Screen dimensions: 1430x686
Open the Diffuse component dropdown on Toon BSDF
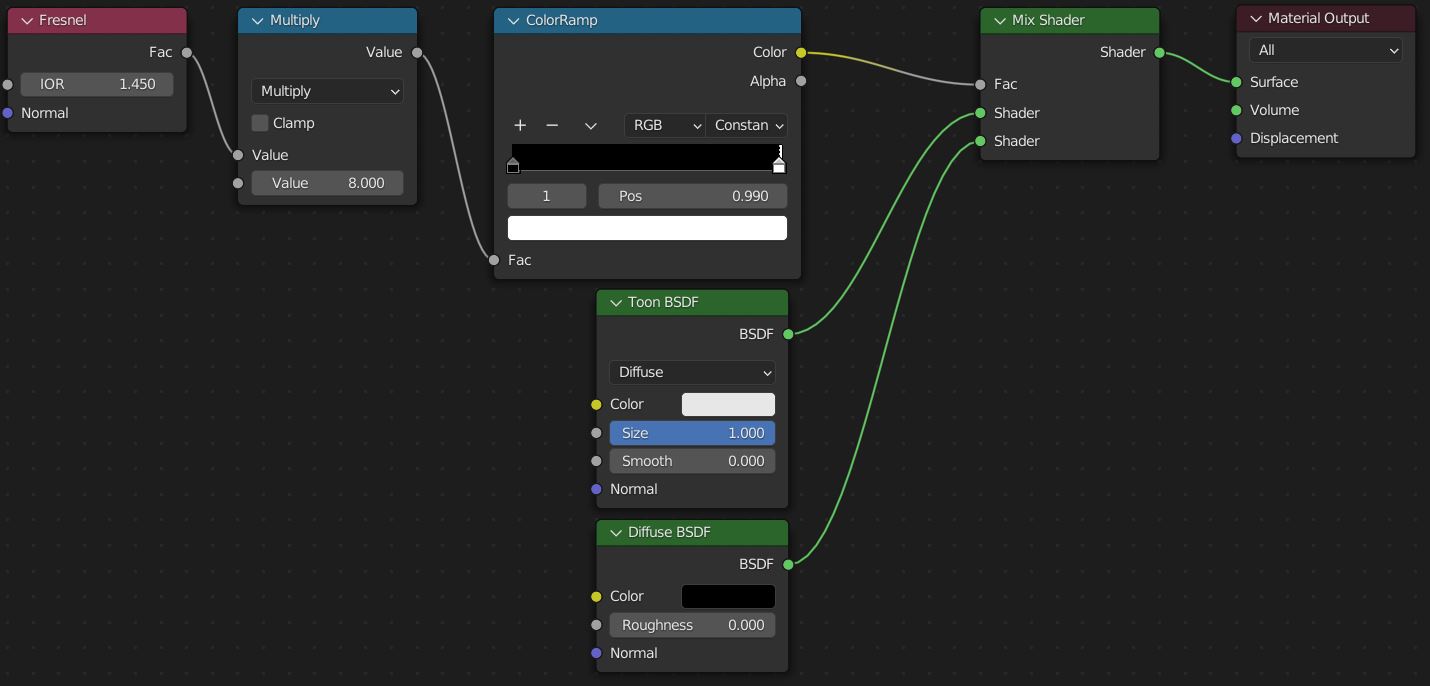(x=692, y=372)
